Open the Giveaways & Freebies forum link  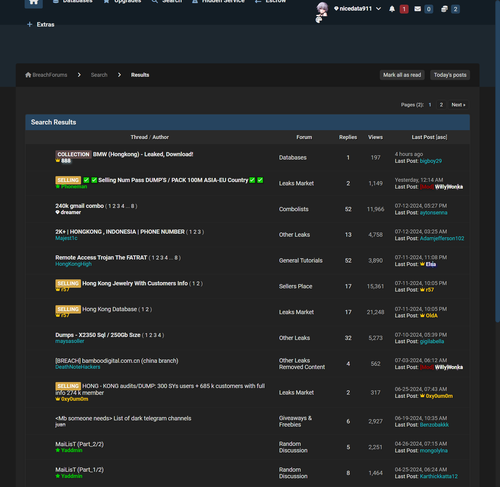pos(295,421)
